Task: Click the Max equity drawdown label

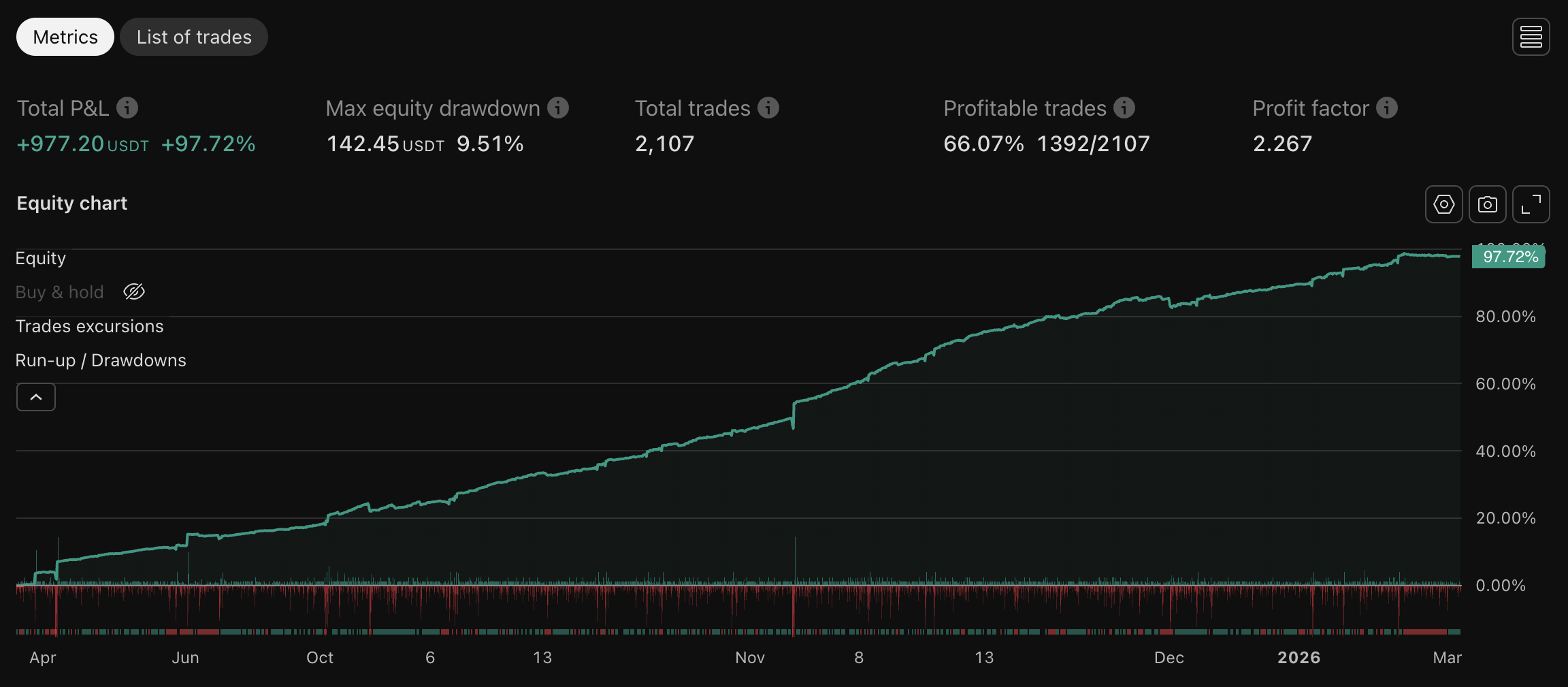Action: (433, 108)
